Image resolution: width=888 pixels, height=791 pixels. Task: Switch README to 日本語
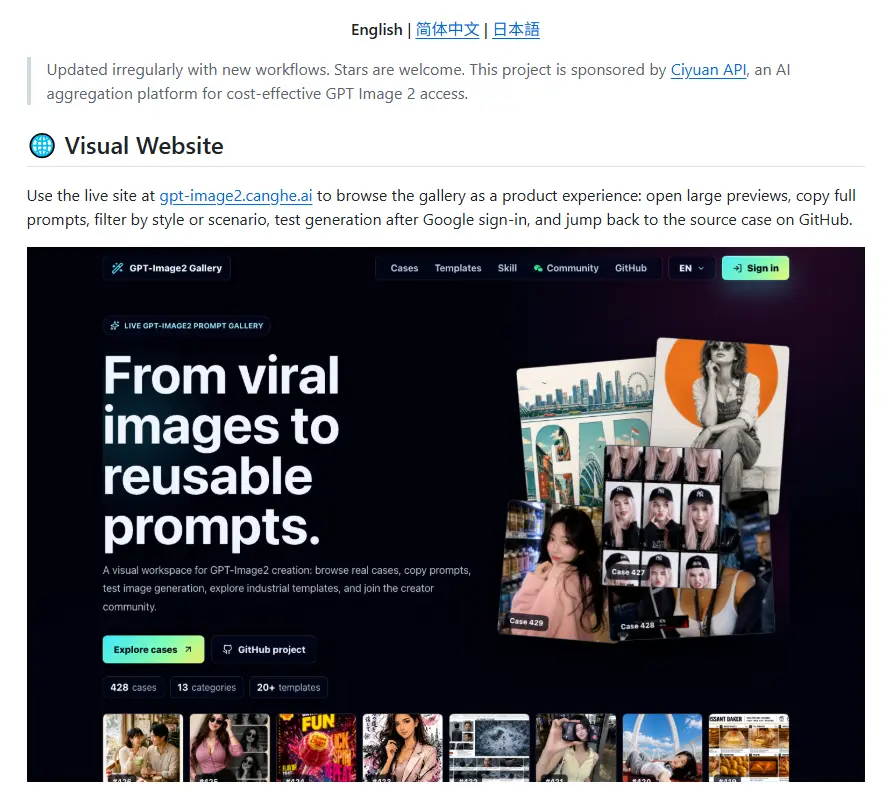tap(516, 29)
